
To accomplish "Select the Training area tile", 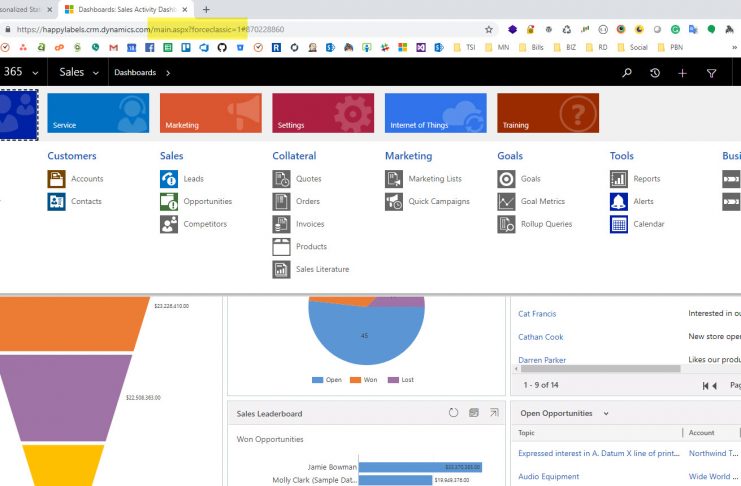I will point(548,113).
